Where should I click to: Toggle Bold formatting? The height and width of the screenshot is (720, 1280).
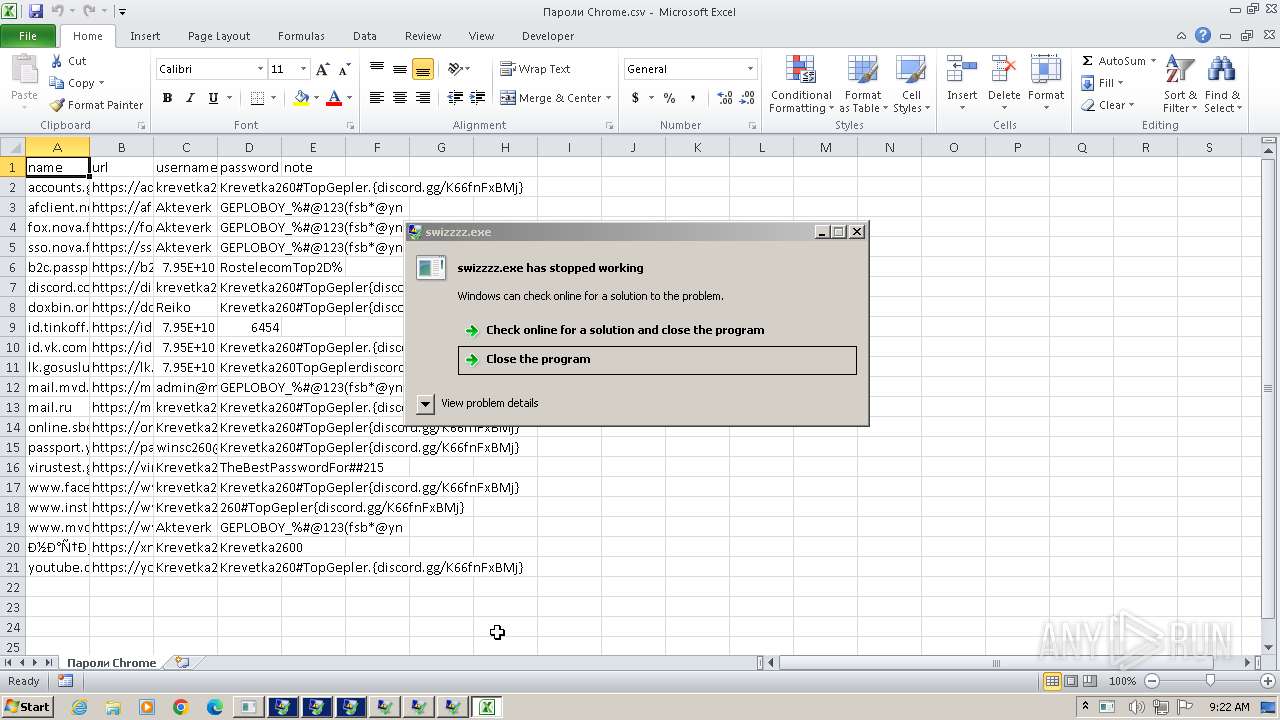click(x=167, y=98)
